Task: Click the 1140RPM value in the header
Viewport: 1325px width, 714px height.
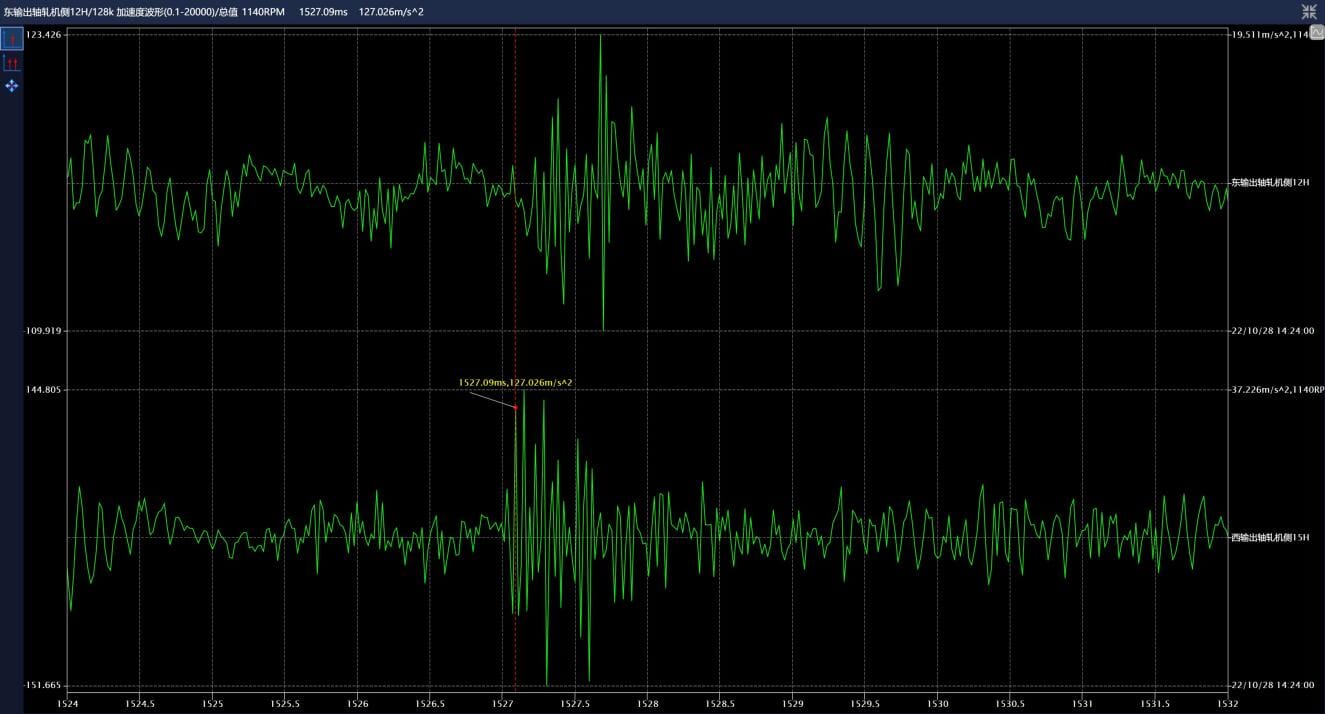Action: (x=263, y=12)
